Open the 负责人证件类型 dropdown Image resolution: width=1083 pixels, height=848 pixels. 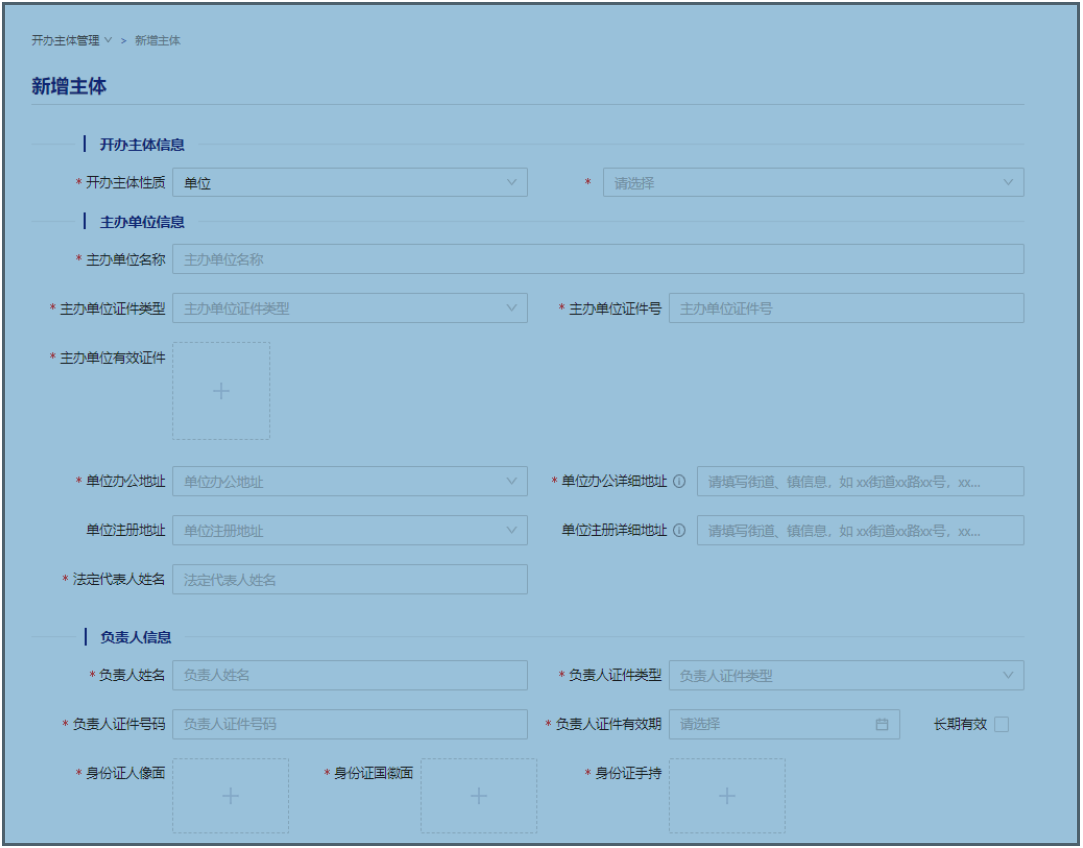pyautogui.click(x=845, y=675)
